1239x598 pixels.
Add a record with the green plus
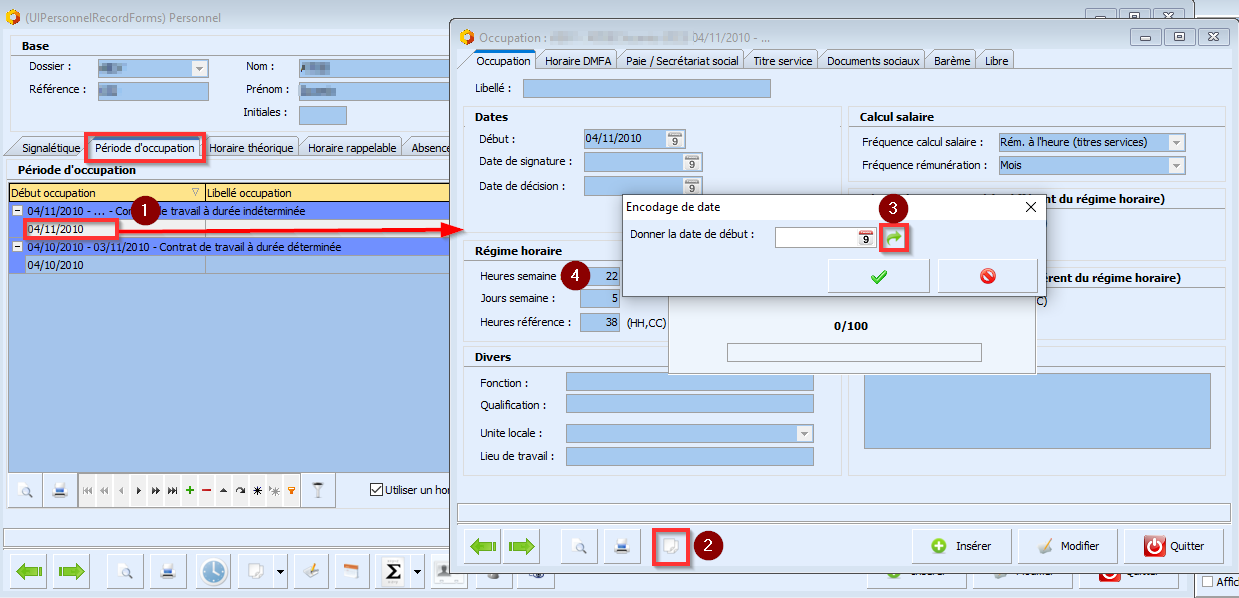coord(190,491)
